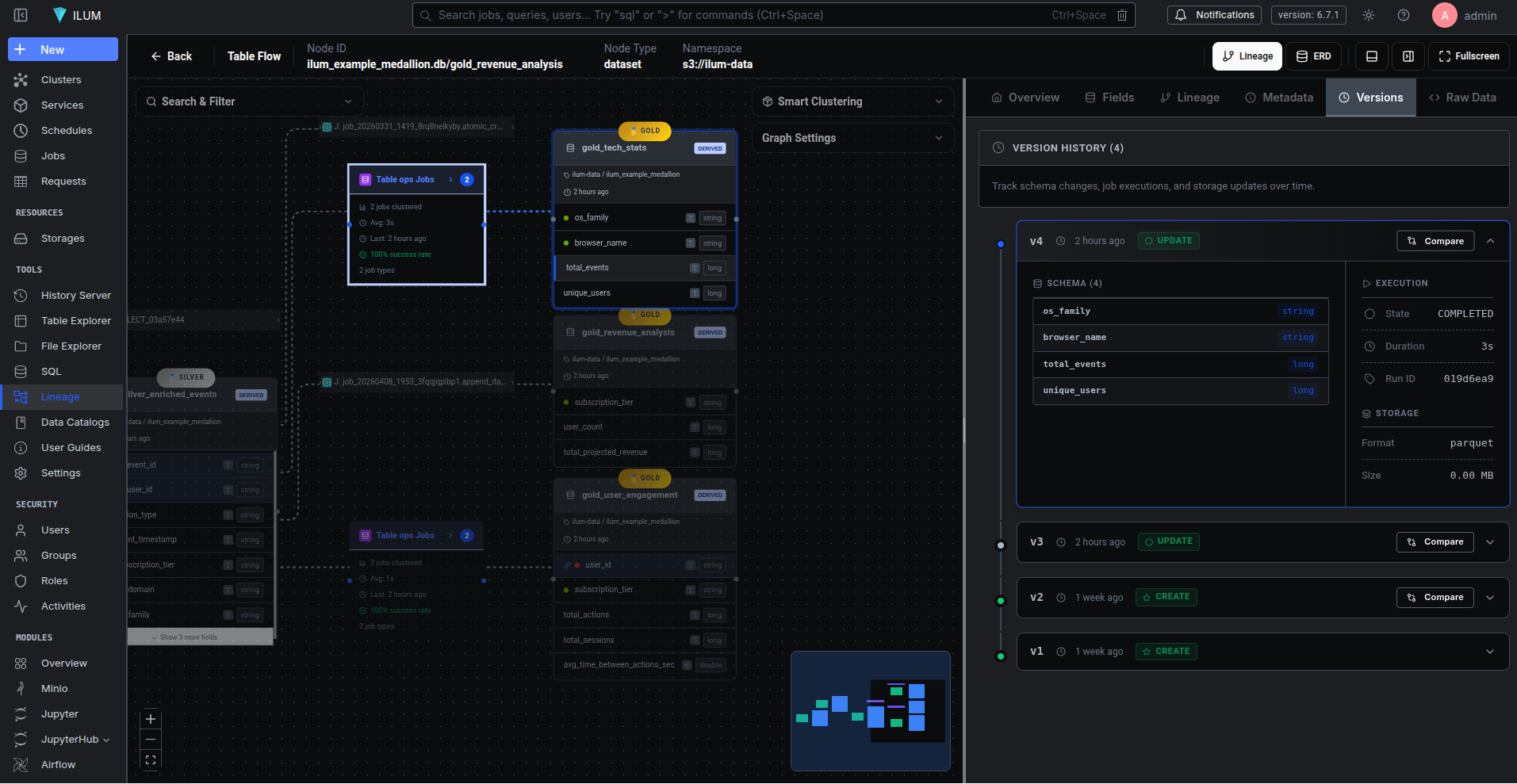
Task: Open the Raw Data tab
Action: 1462,98
